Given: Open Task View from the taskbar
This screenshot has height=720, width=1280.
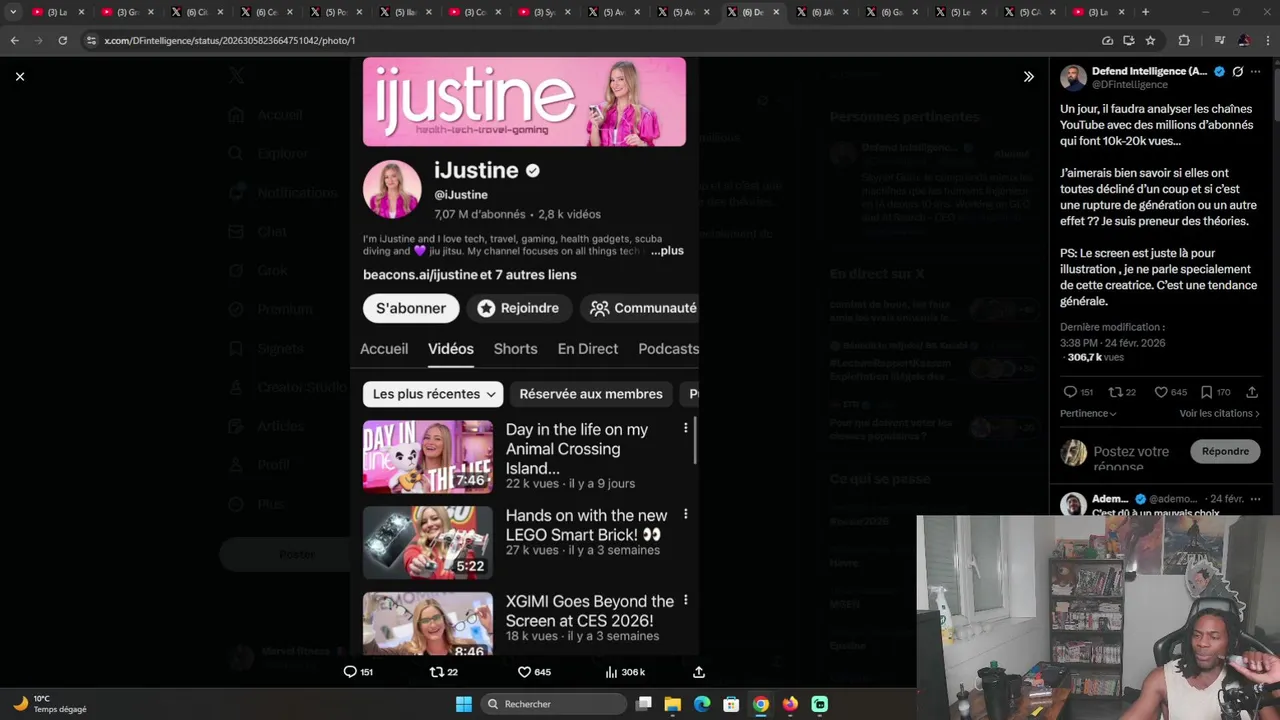Looking at the screenshot, I should [x=644, y=704].
